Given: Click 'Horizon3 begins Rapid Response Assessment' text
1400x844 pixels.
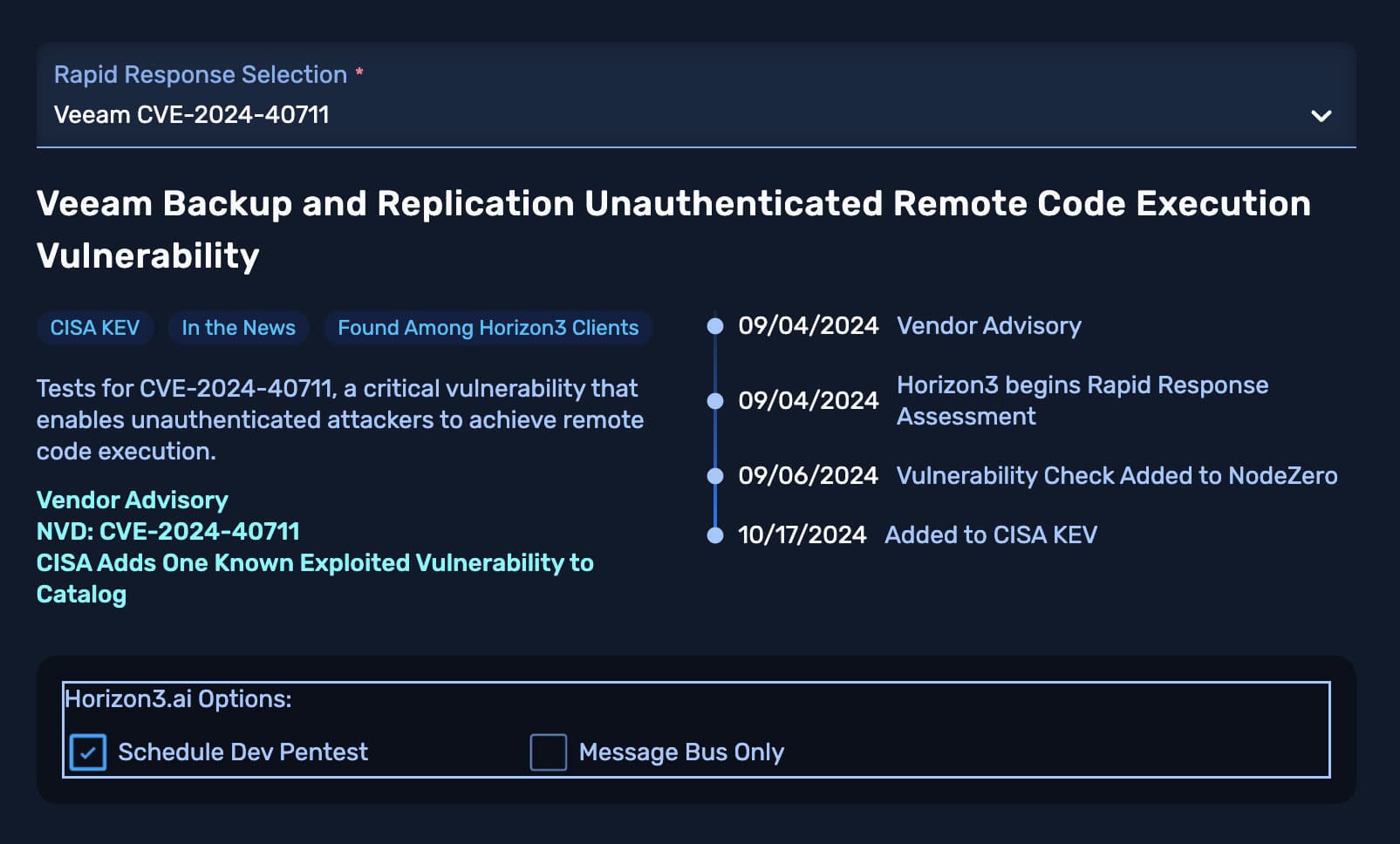Looking at the screenshot, I should pos(1082,401).
